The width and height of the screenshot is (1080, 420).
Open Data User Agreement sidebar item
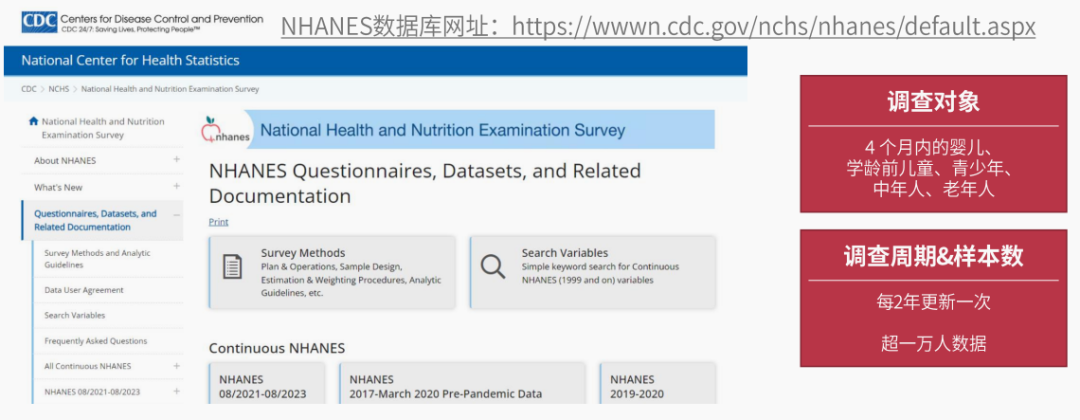click(84, 290)
